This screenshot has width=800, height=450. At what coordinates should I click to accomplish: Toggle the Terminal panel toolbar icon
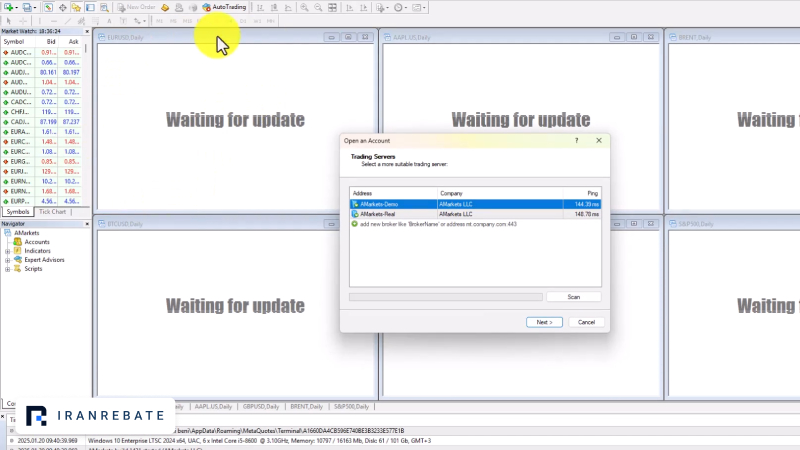(x=90, y=7)
